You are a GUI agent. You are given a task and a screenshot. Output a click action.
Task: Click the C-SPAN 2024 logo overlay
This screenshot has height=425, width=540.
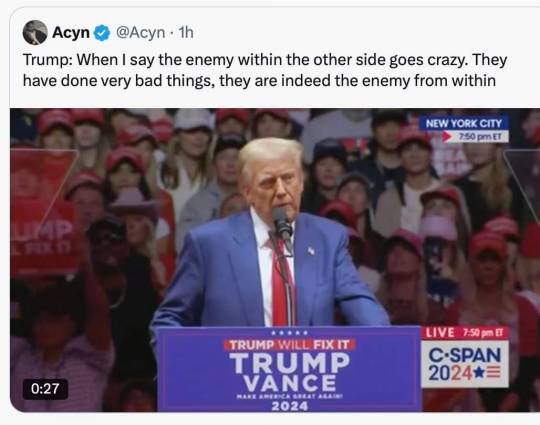tap(465, 364)
